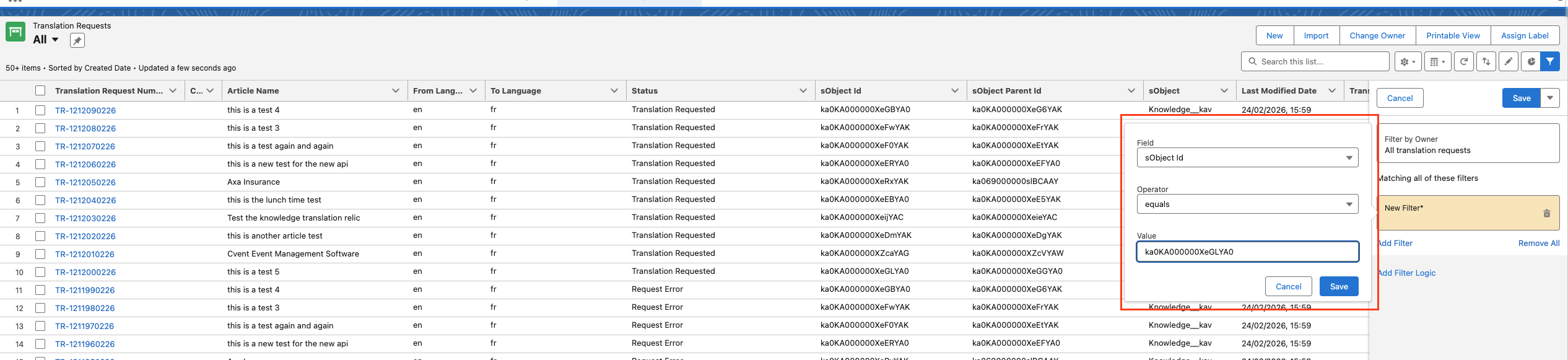Open the Field dropdown showing sObject Id

(1247, 157)
